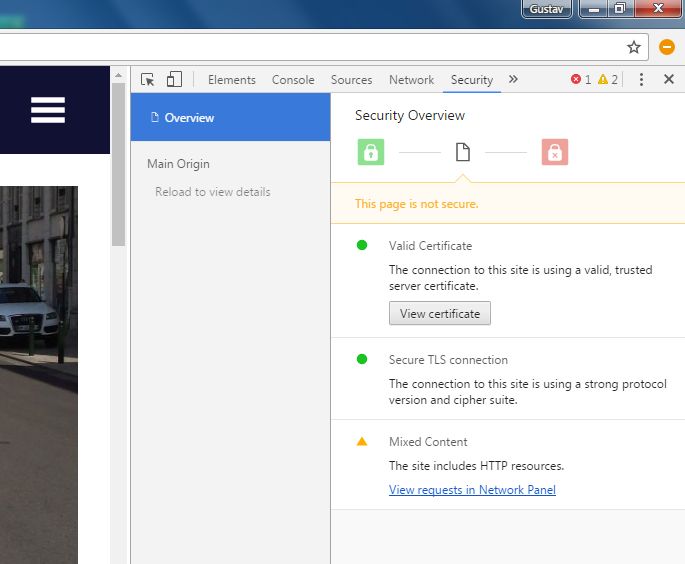
Task: Click the green secure lock icon
Action: (x=371, y=152)
